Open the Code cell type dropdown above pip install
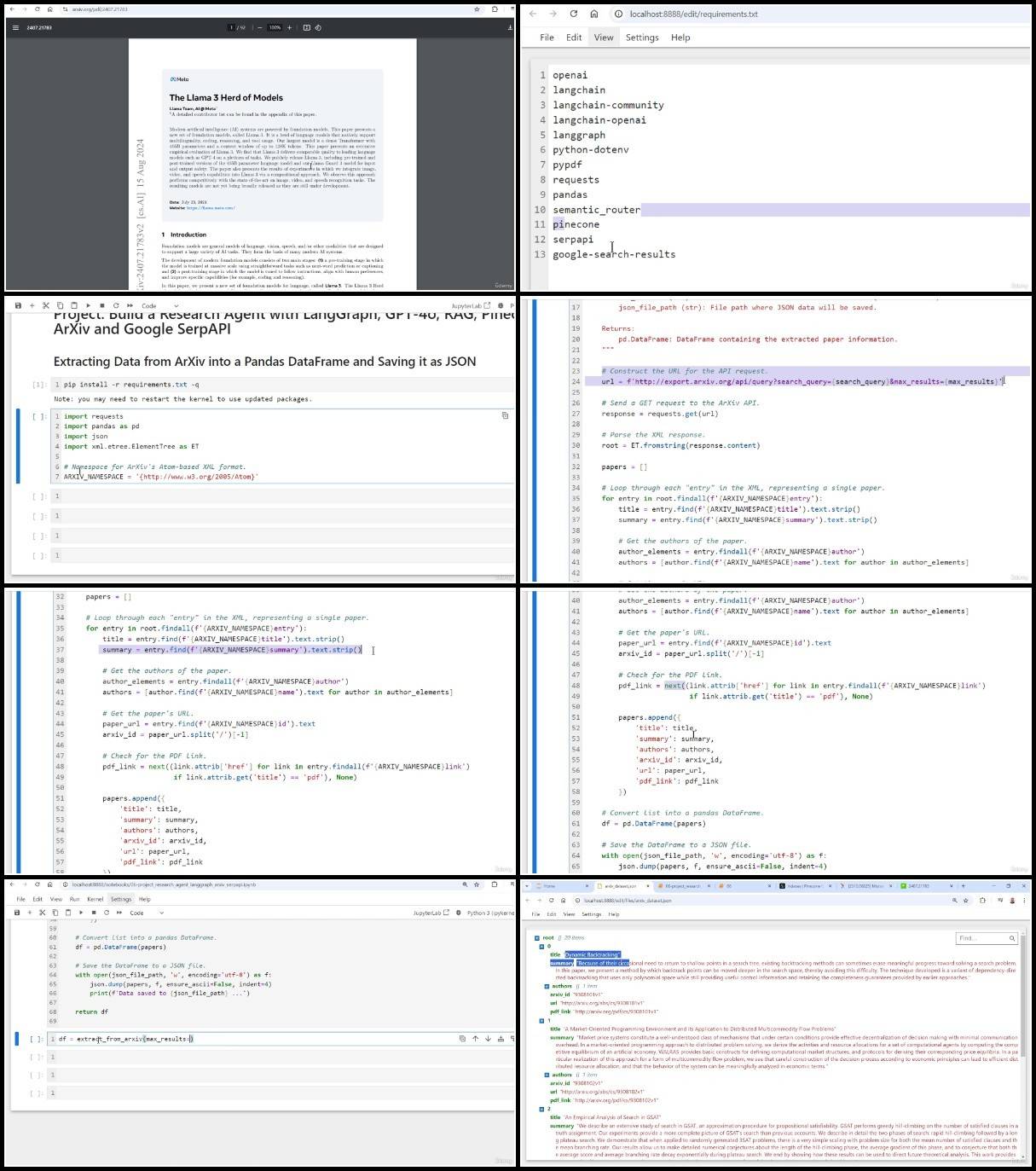 (x=159, y=305)
